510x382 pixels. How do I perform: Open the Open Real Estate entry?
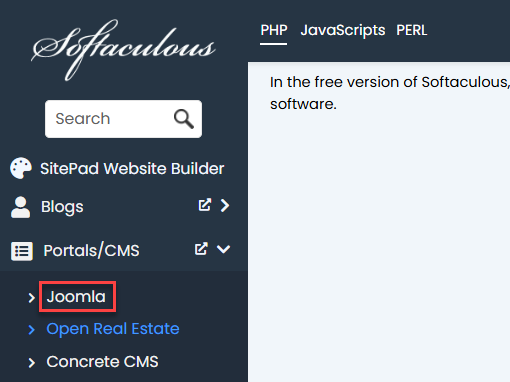(x=113, y=329)
